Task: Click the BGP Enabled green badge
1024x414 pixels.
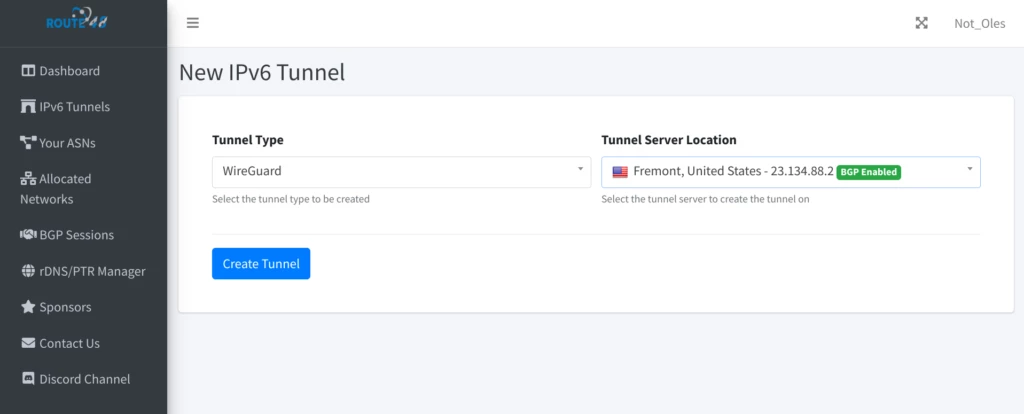Action: pos(868,172)
